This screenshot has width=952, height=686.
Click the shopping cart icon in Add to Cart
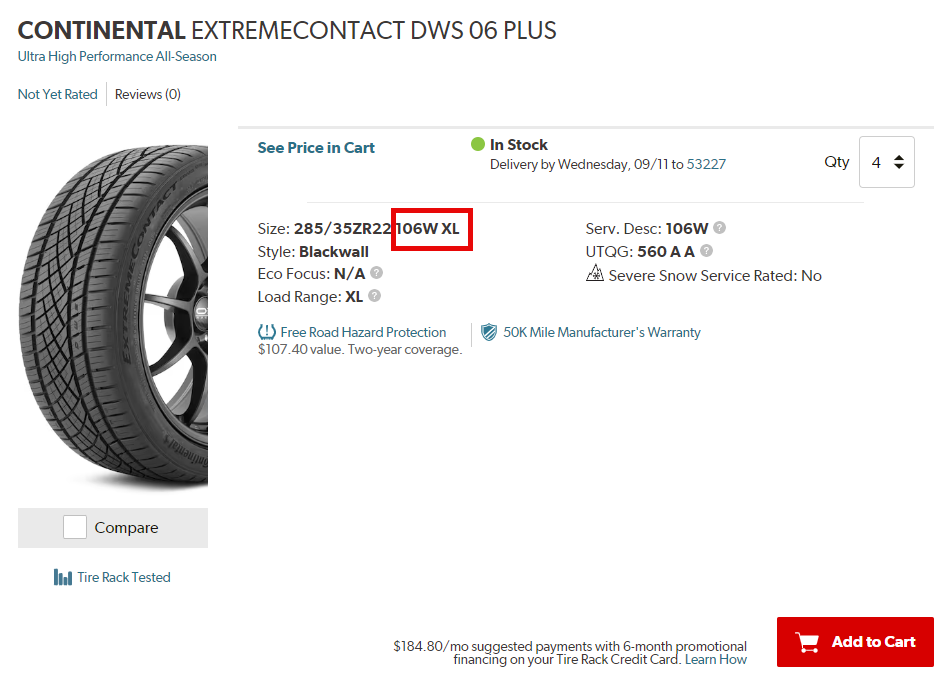click(x=807, y=641)
